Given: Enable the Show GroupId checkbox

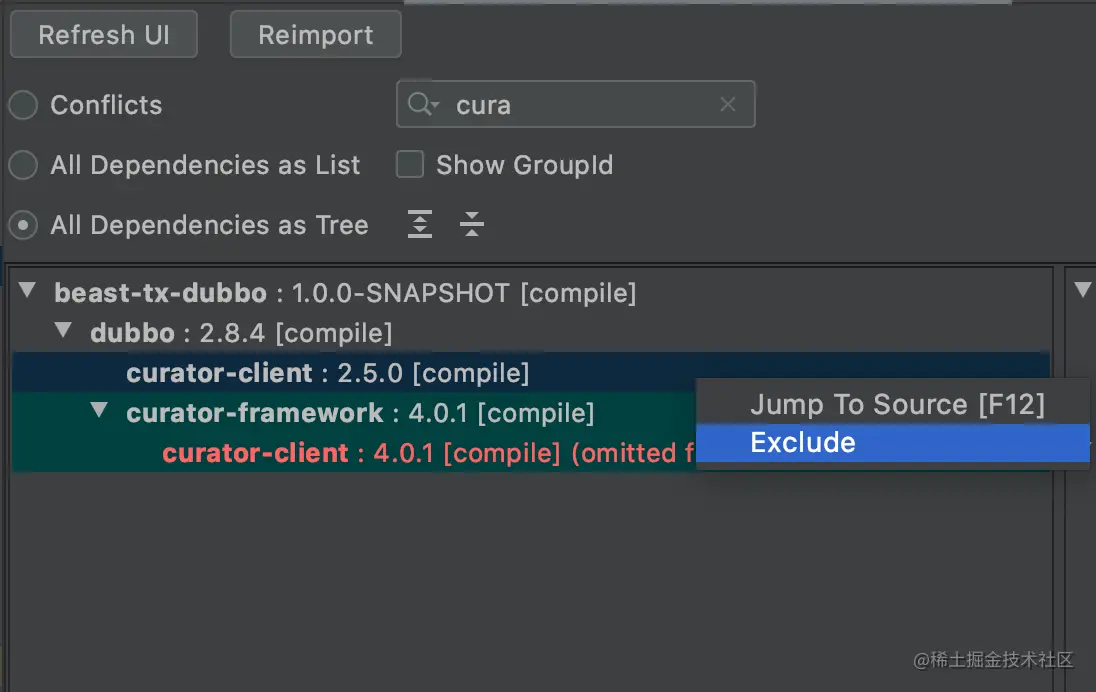Looking at the screenshot, I should (x=410, y=165).
